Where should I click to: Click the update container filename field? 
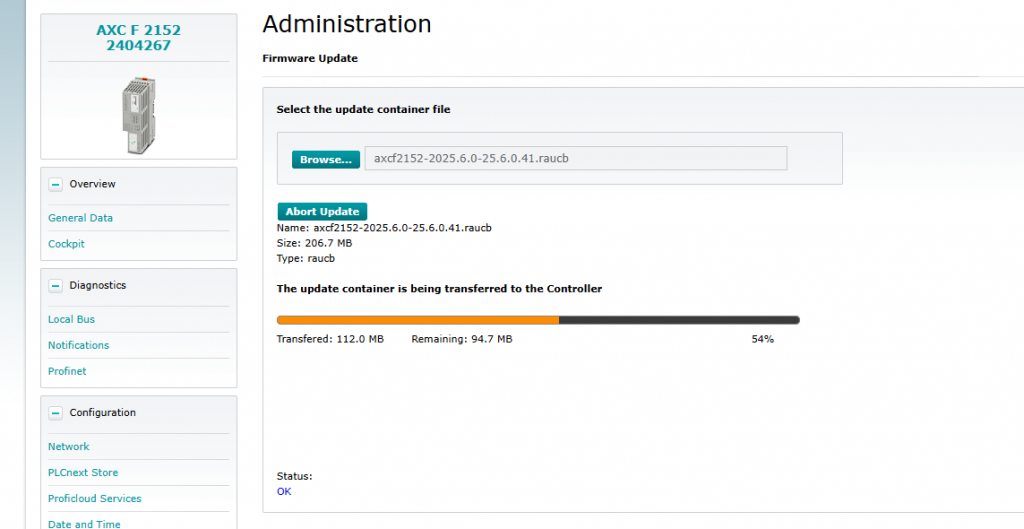pyautogui.click(x=575, y=158)
